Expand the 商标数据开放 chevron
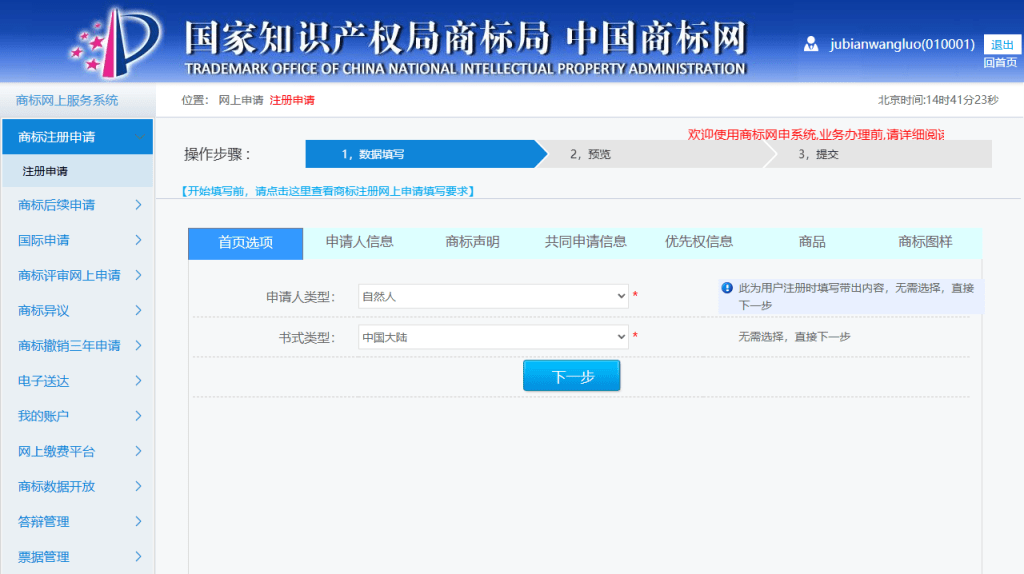Viewport: 1024px width, 574px height. (138, 486)
